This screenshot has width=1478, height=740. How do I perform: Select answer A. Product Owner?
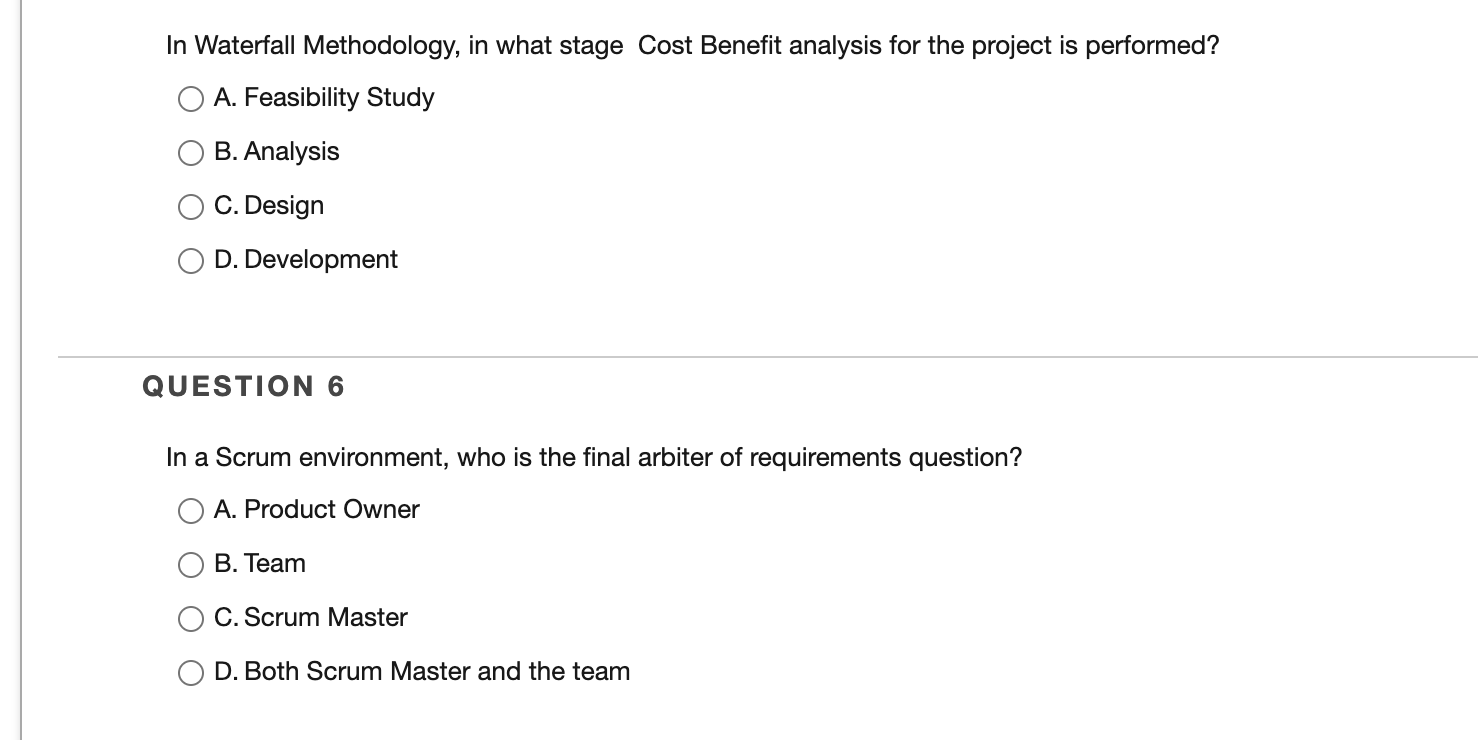coord(190,510)
